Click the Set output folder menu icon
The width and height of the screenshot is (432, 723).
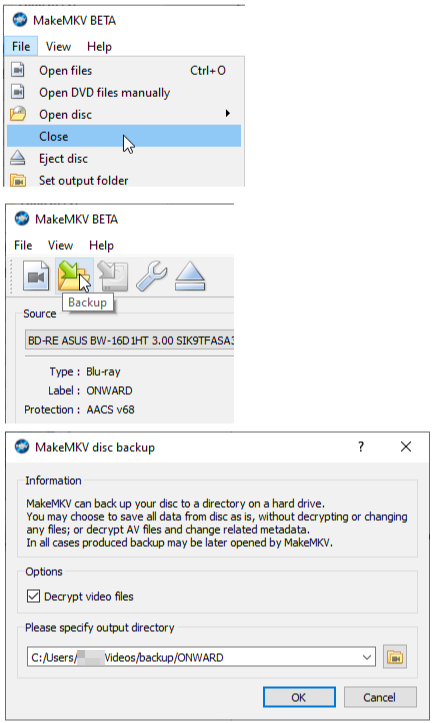[18, 180]
